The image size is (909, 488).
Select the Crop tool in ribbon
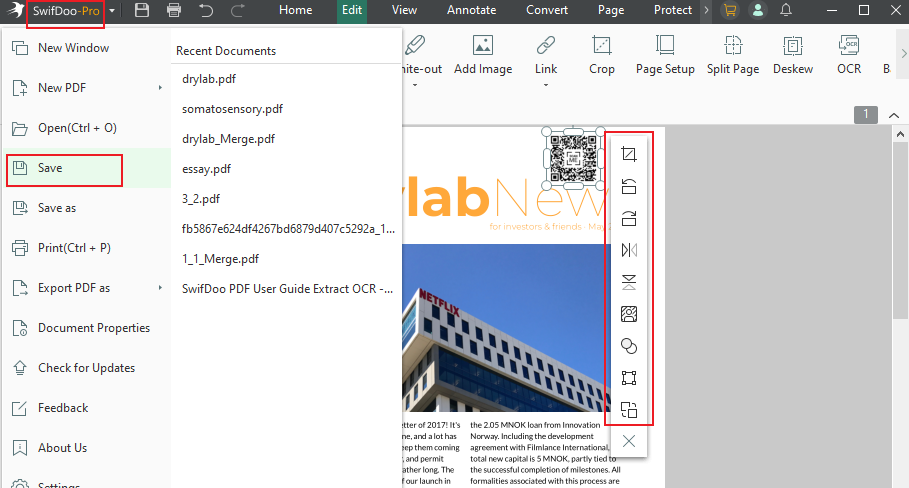click(602, 56)
